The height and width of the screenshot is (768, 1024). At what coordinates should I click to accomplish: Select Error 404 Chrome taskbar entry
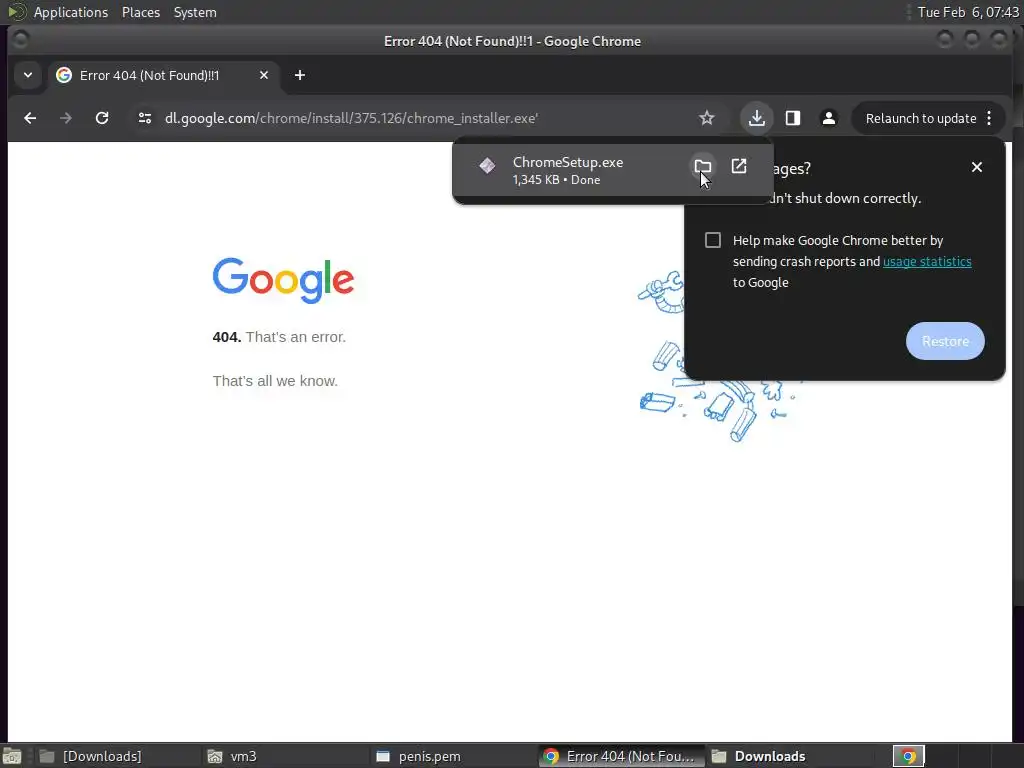coord(622,756)
